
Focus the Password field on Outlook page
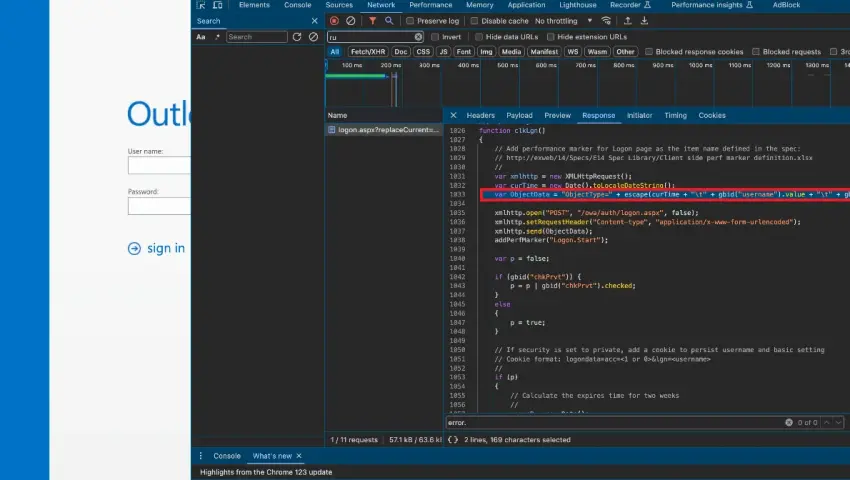159,206
